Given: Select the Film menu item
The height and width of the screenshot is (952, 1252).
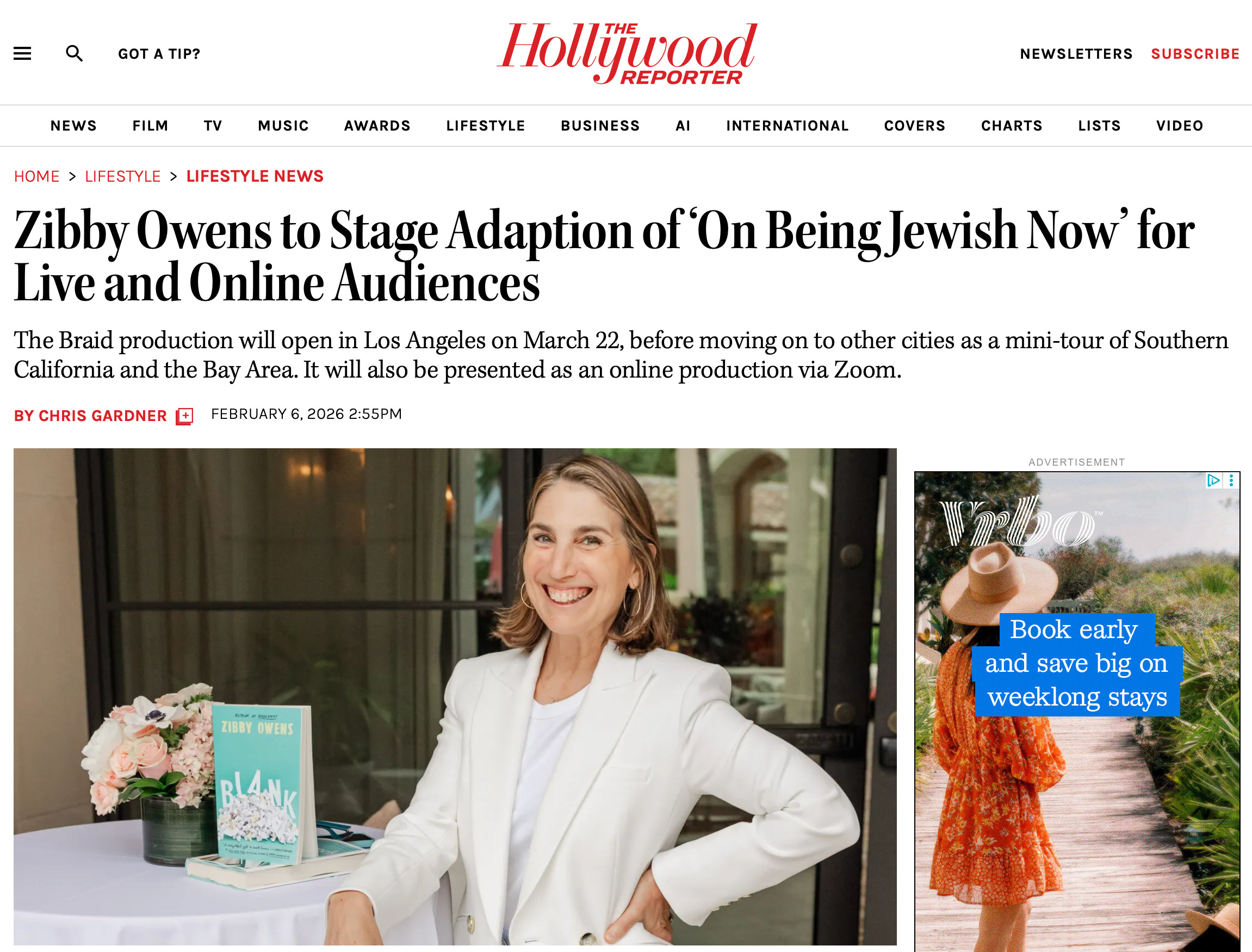Looking at the screenshot, I should point(150,126).
